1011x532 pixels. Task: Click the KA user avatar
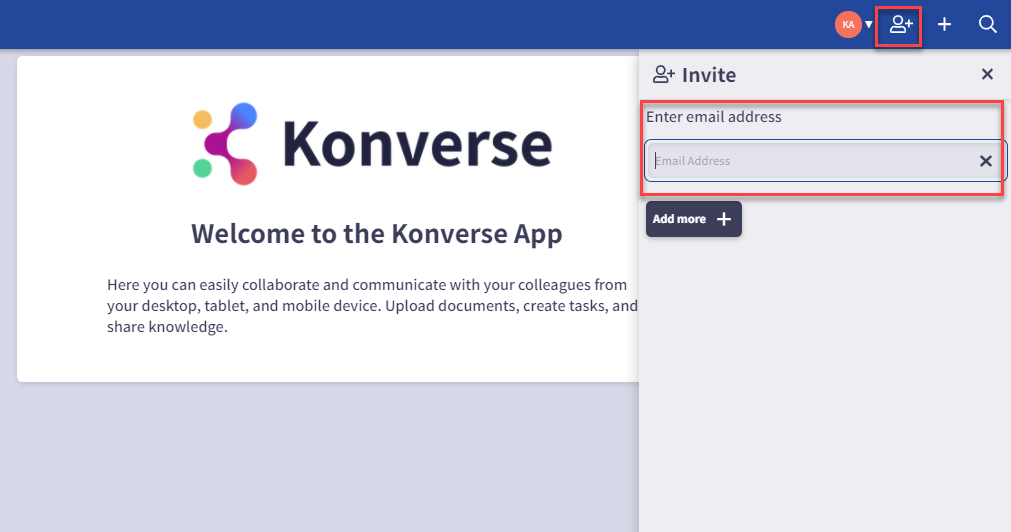pyautogui.click(x=849, y=25)
